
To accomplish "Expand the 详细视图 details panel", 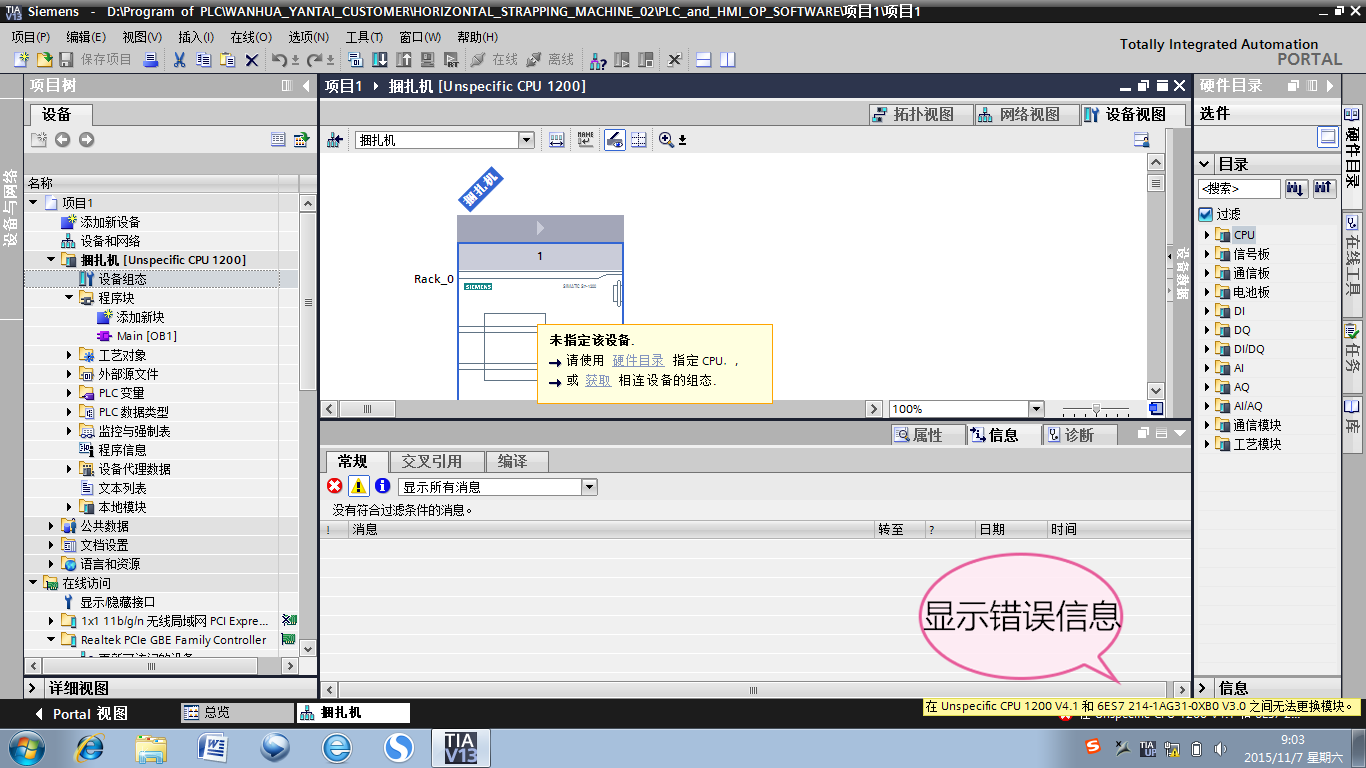I will tap(33, 688).
